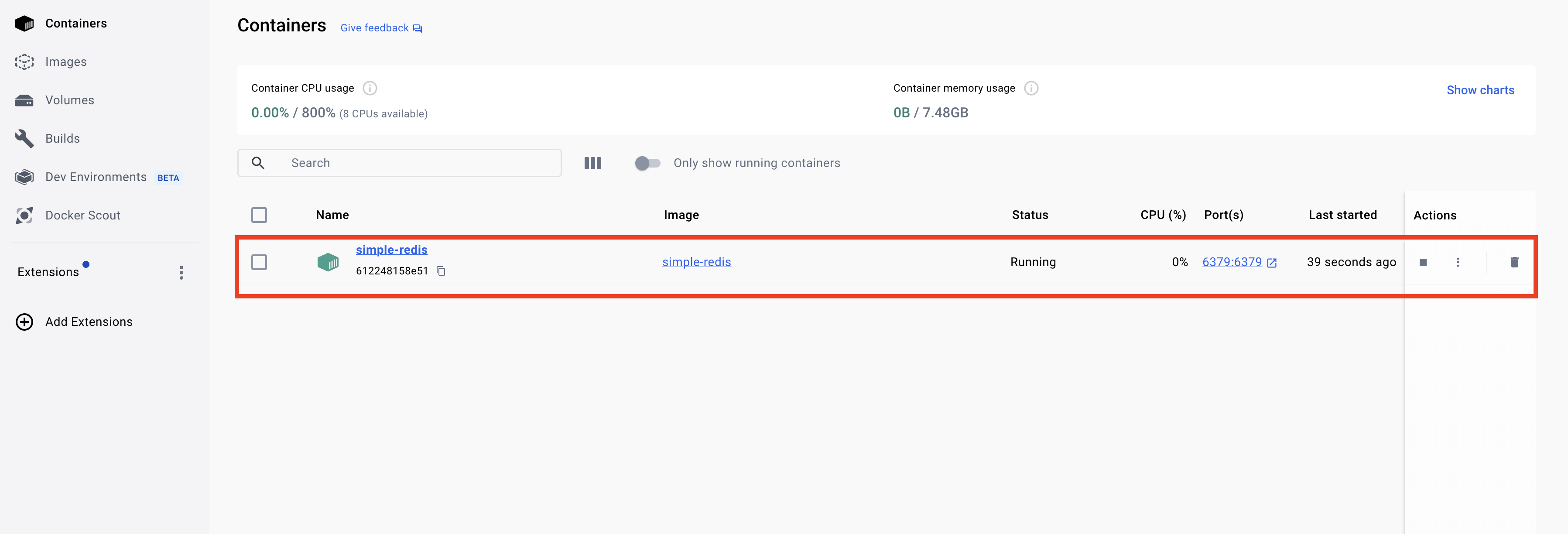The height and width of the screenshot is (534, 1568).
Task: Open the column layout selector icon
Action: point(592,163)
